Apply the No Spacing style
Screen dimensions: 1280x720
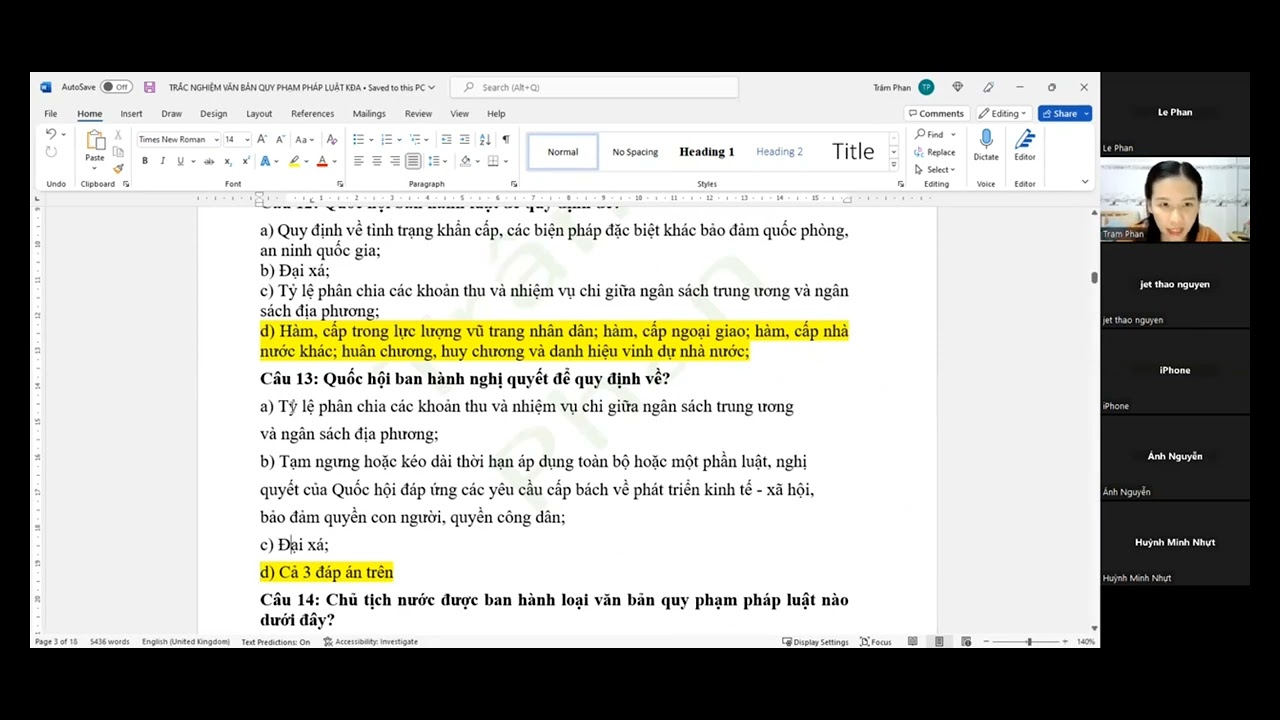[x=635, y=151]
